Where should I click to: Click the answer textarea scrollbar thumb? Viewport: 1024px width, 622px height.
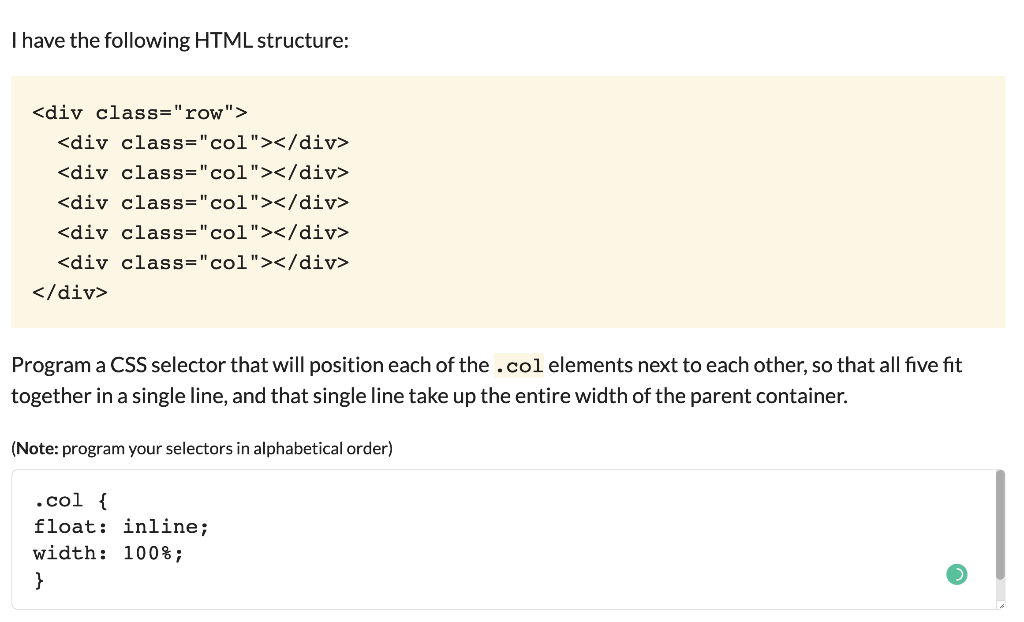1000,525
